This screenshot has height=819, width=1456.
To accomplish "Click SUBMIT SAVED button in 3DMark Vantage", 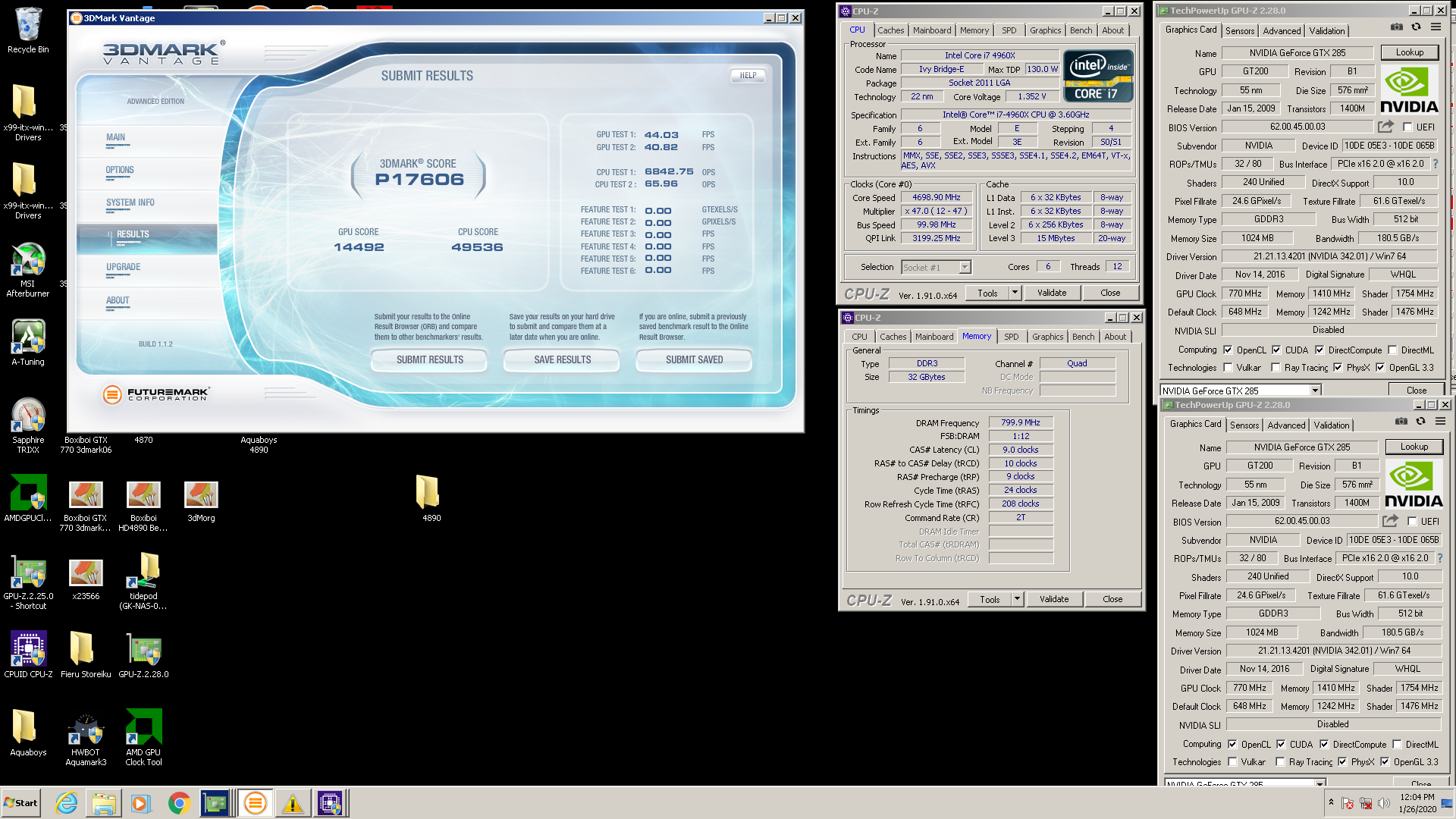I will point(694,359).
